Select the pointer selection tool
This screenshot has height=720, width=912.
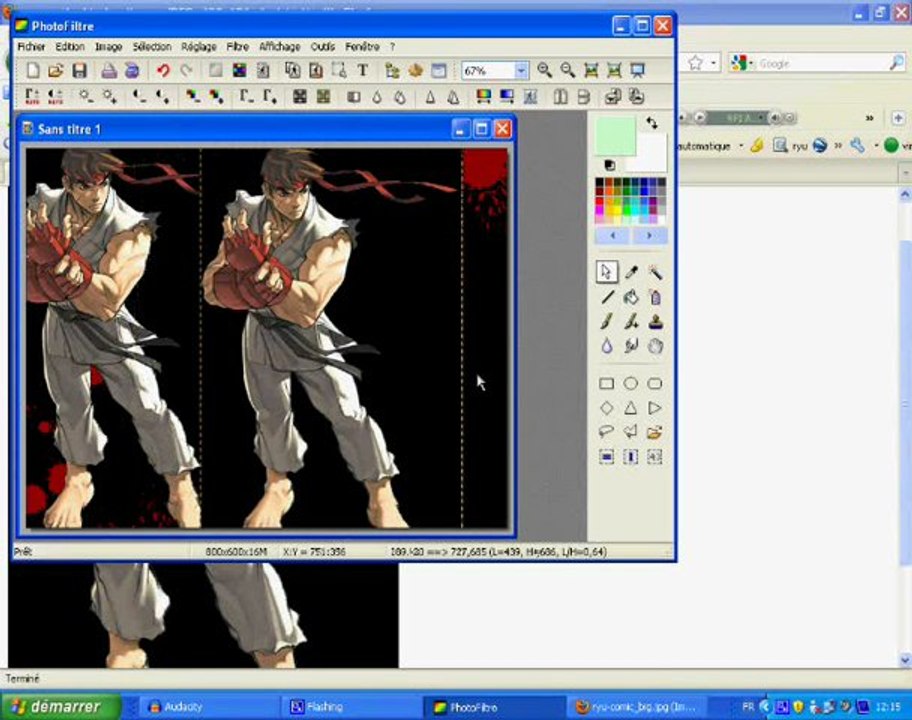[x=607, y=272]
